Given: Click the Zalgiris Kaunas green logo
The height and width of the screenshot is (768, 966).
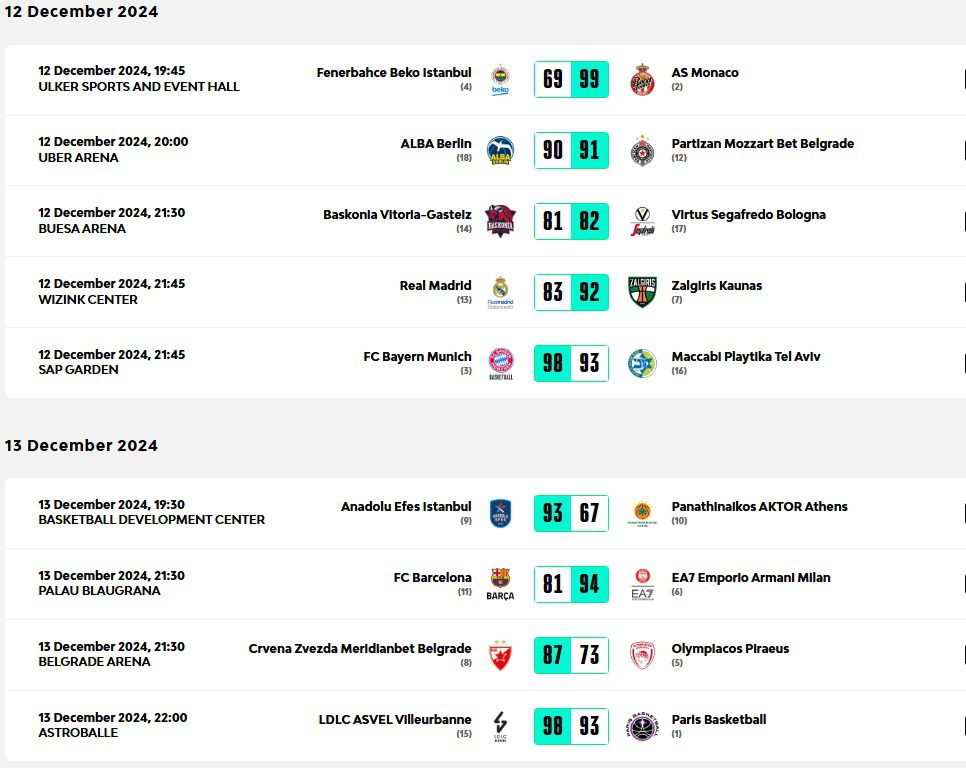Looking at the screenshot, I should 642,292.
